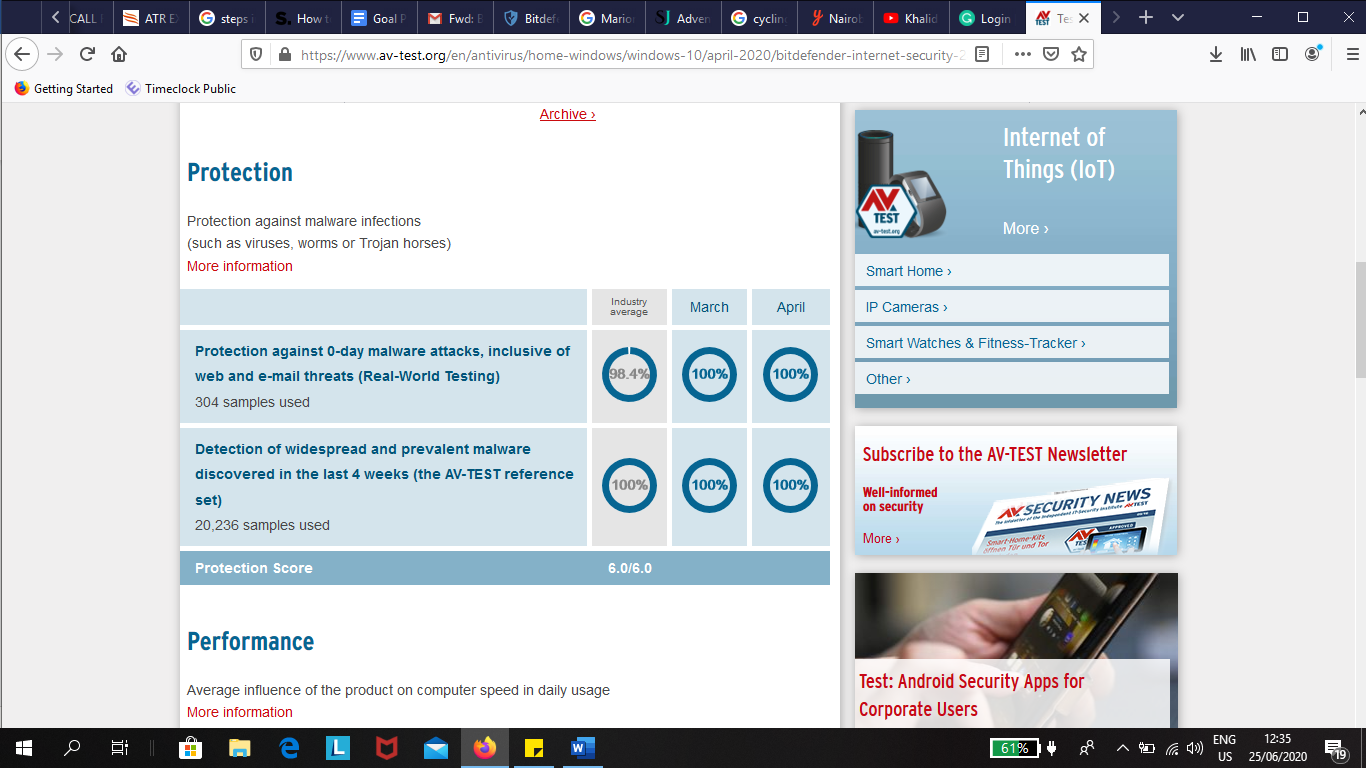The image size is (1366, 768).
Task: Open Windows taskbar search
Action: pyautogui.click(x=72, y=748)
